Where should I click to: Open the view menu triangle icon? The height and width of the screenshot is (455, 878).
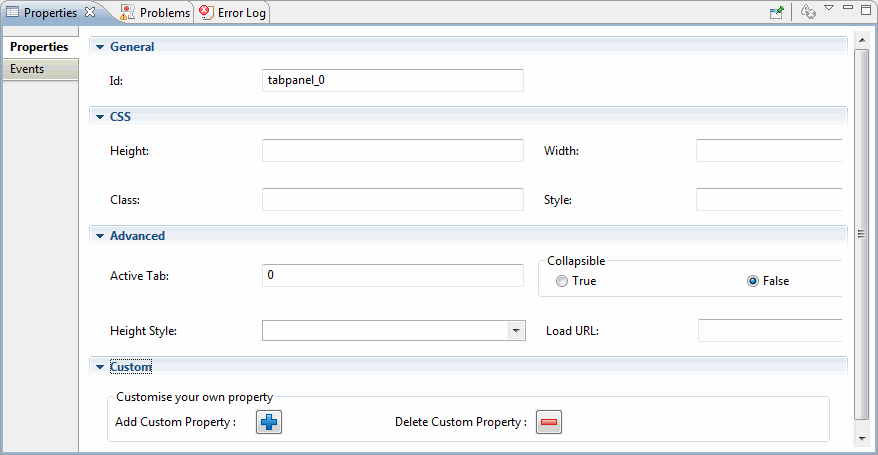coord(829,8)
